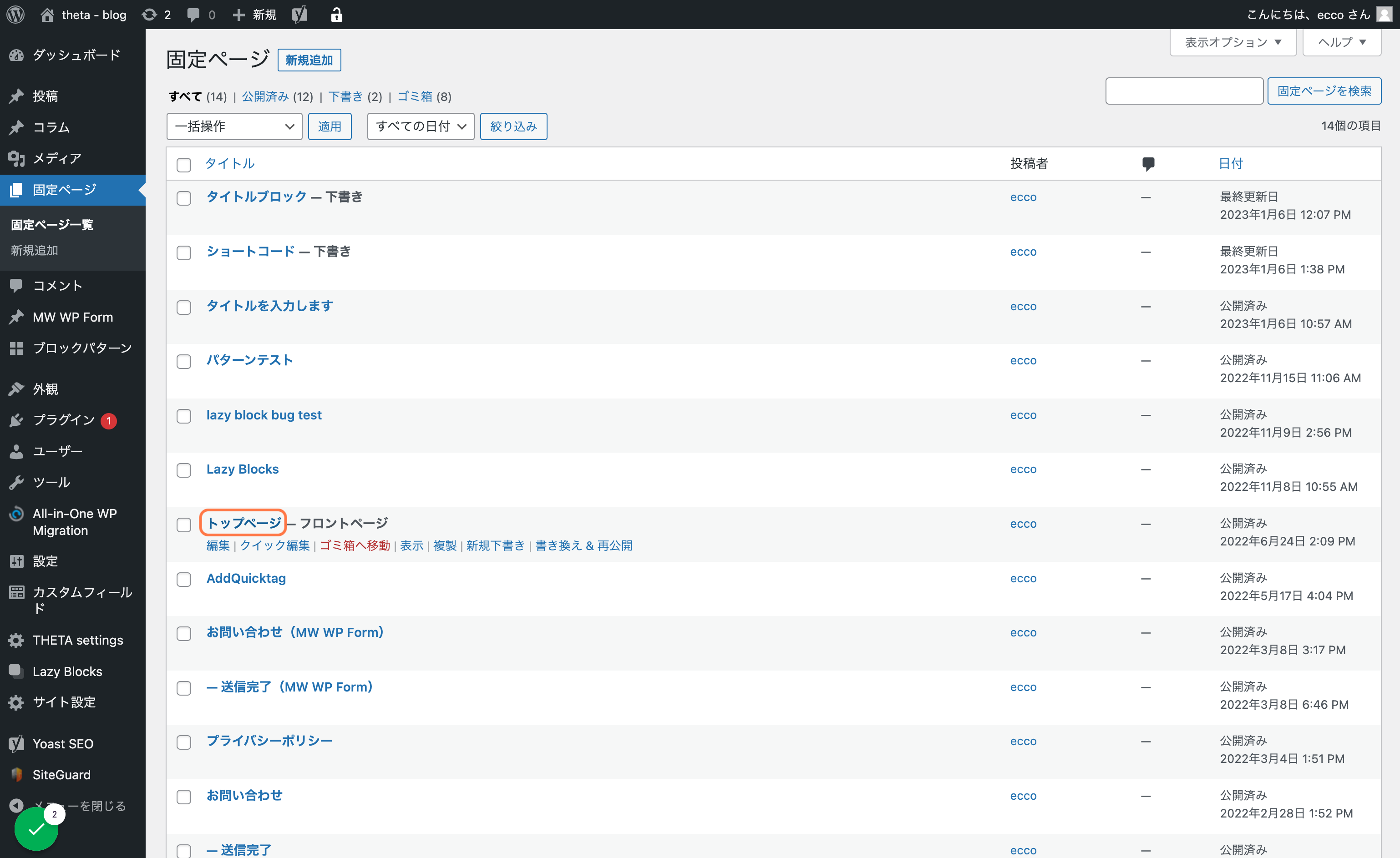Select the パターンテスト row checkbox
Screen dimensions: 1400x858
tap(183, 362)
